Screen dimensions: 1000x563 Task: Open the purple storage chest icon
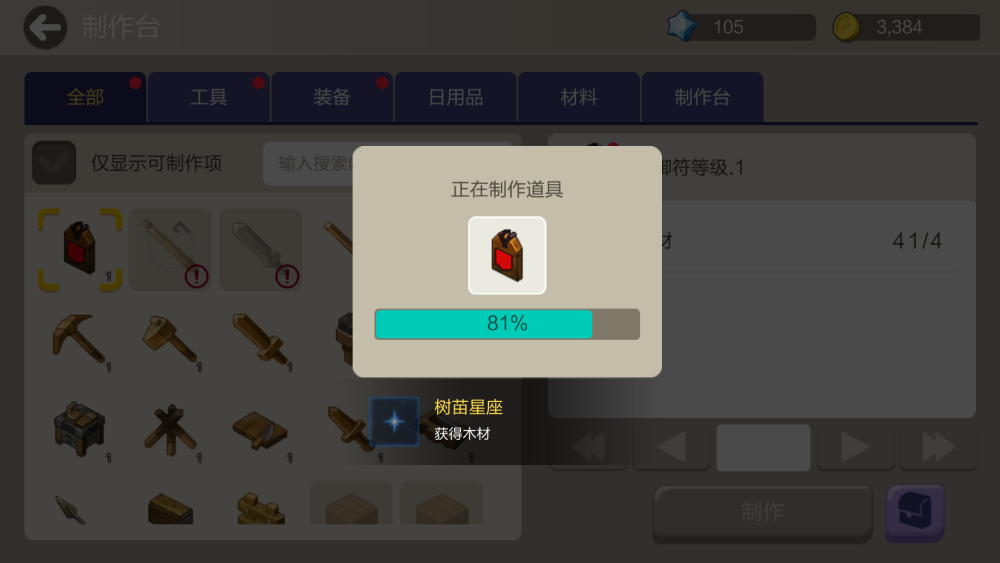point(915,513)
